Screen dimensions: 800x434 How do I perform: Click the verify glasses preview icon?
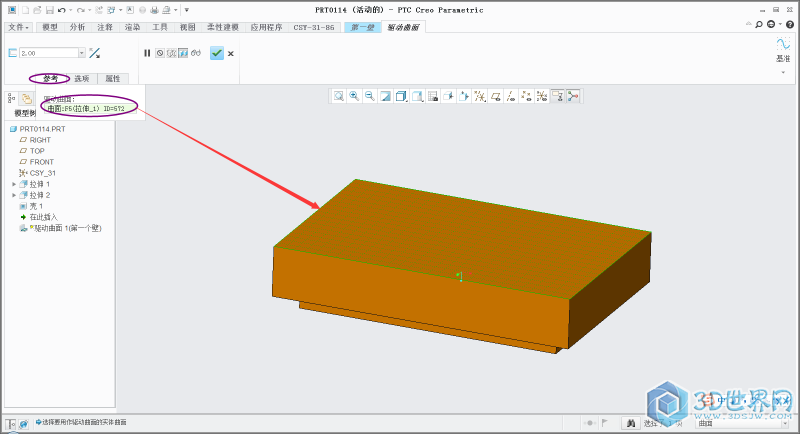(x=196, y=53)
